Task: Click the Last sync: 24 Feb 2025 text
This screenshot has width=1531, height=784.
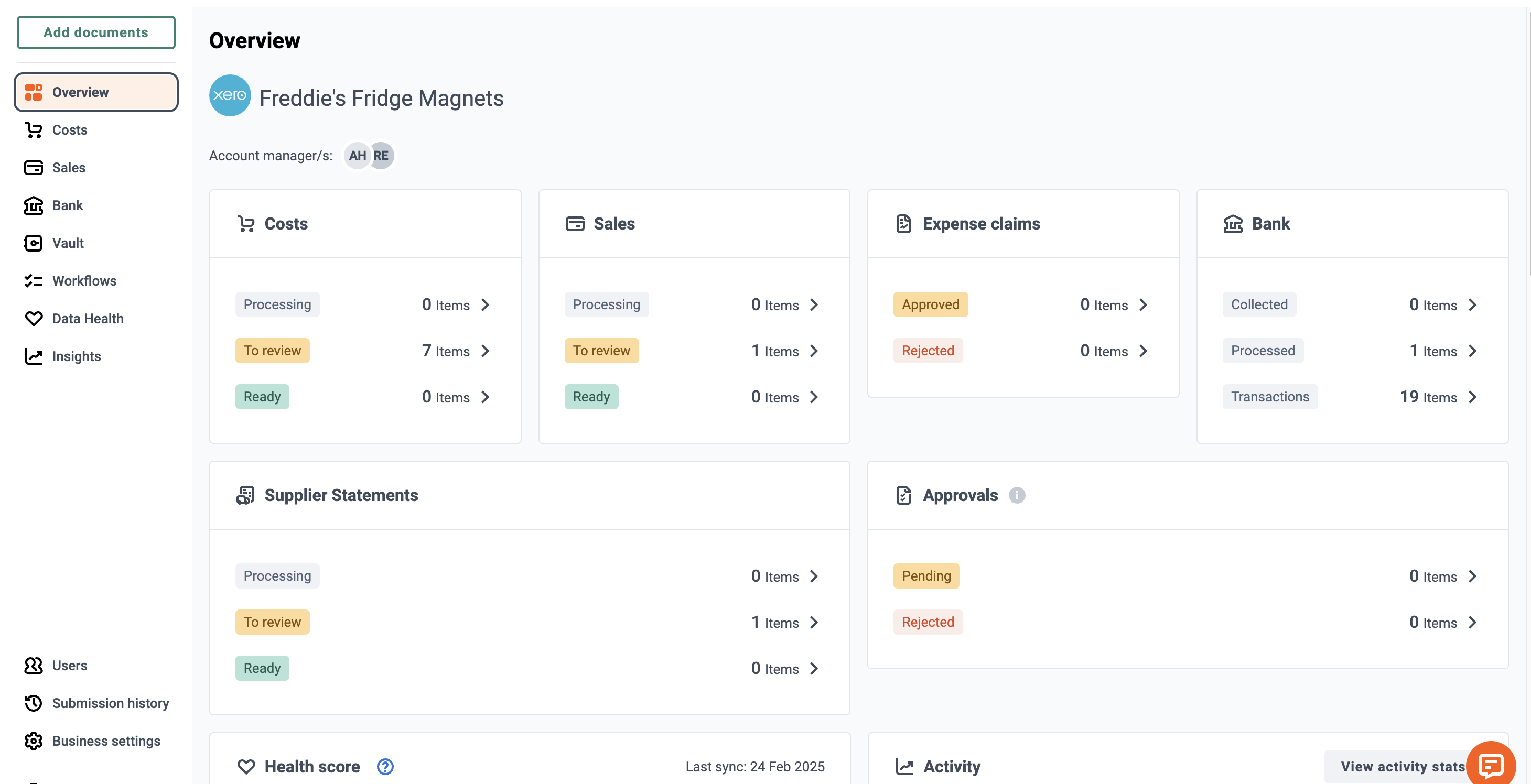Action: [x=755, y=767]
